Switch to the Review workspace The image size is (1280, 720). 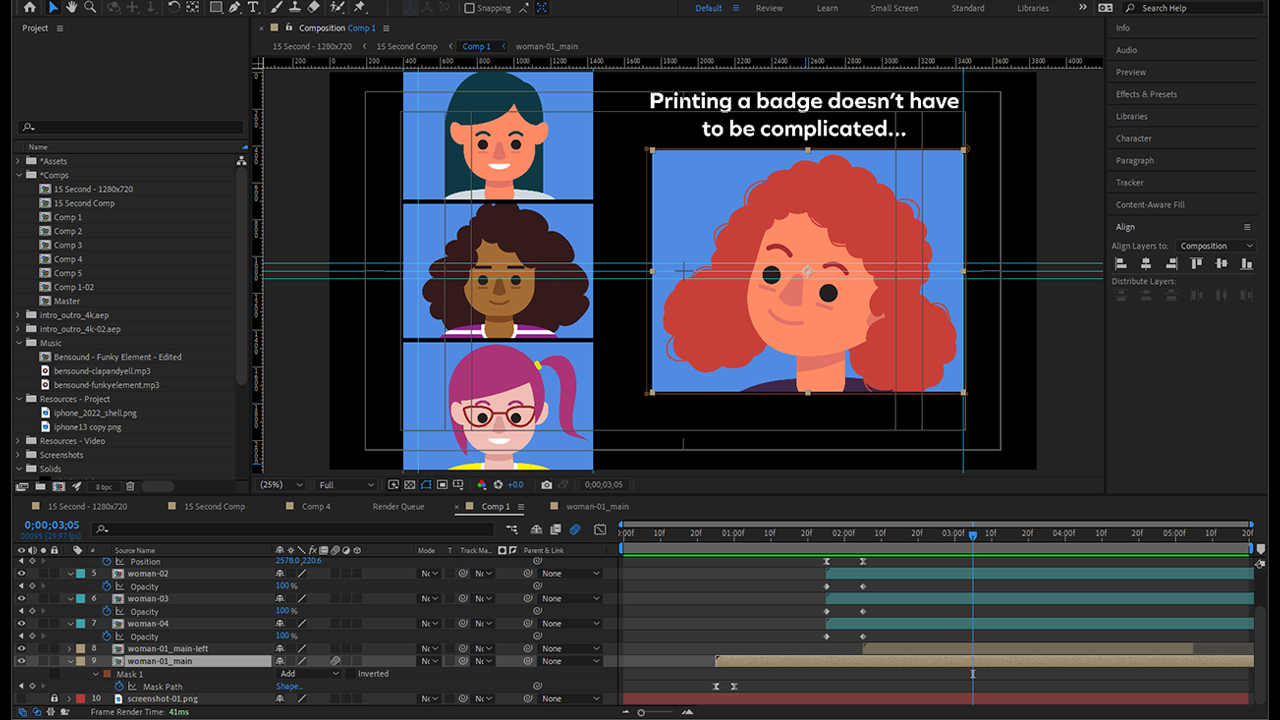(769, 8)
